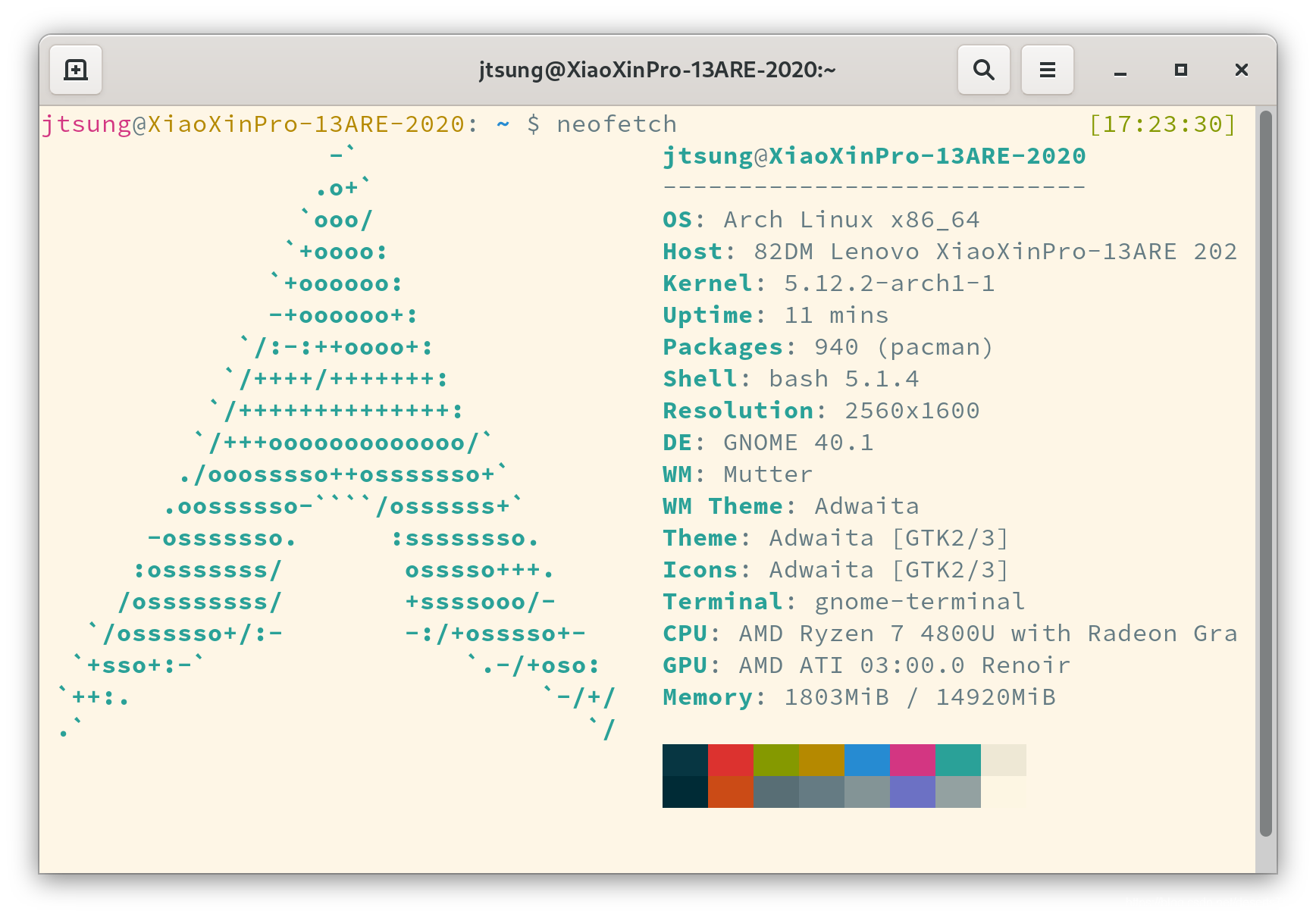Click the Kernel 5.12.2-arch1-1 line
The height and width of the screenshot is (917, 1316).
[x=829, y=283]
